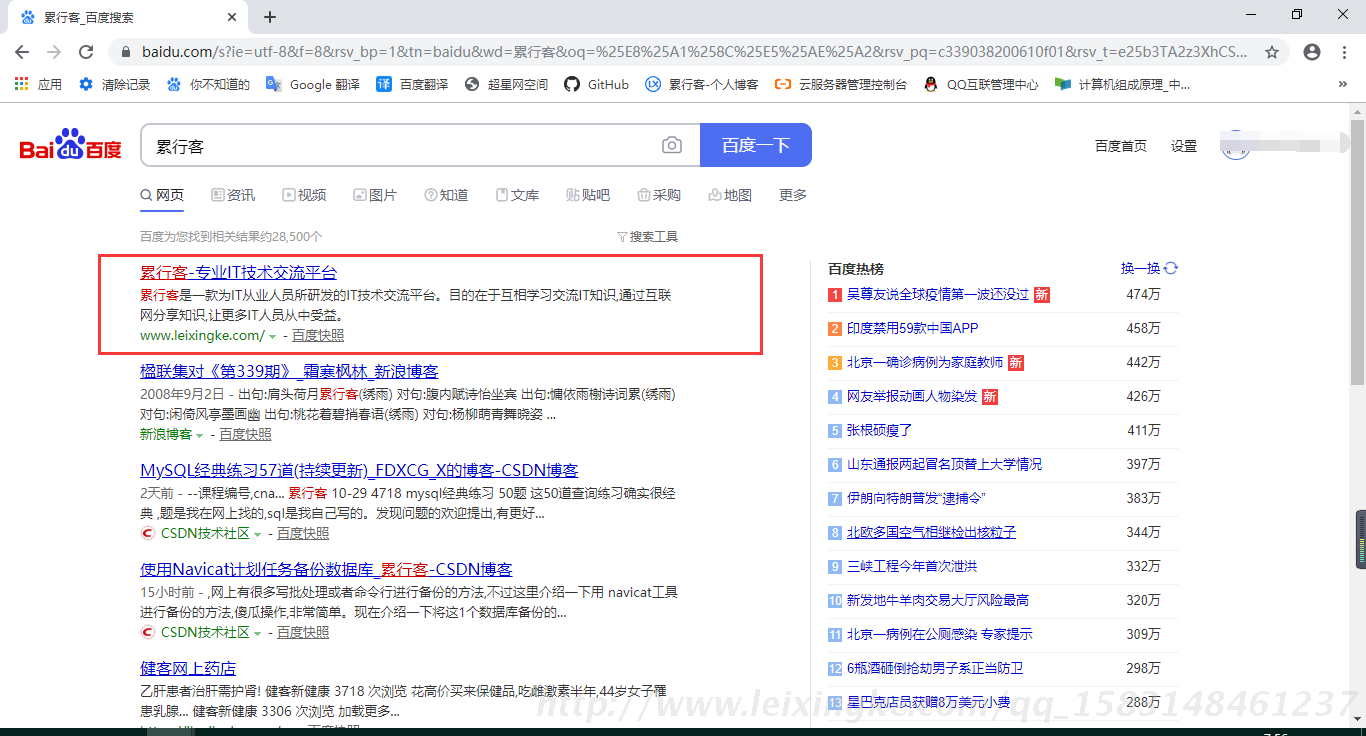Open the QQ互联管理中心 bookmark
This screenshot has height=736, width=1366.
[x=981, y=84]
